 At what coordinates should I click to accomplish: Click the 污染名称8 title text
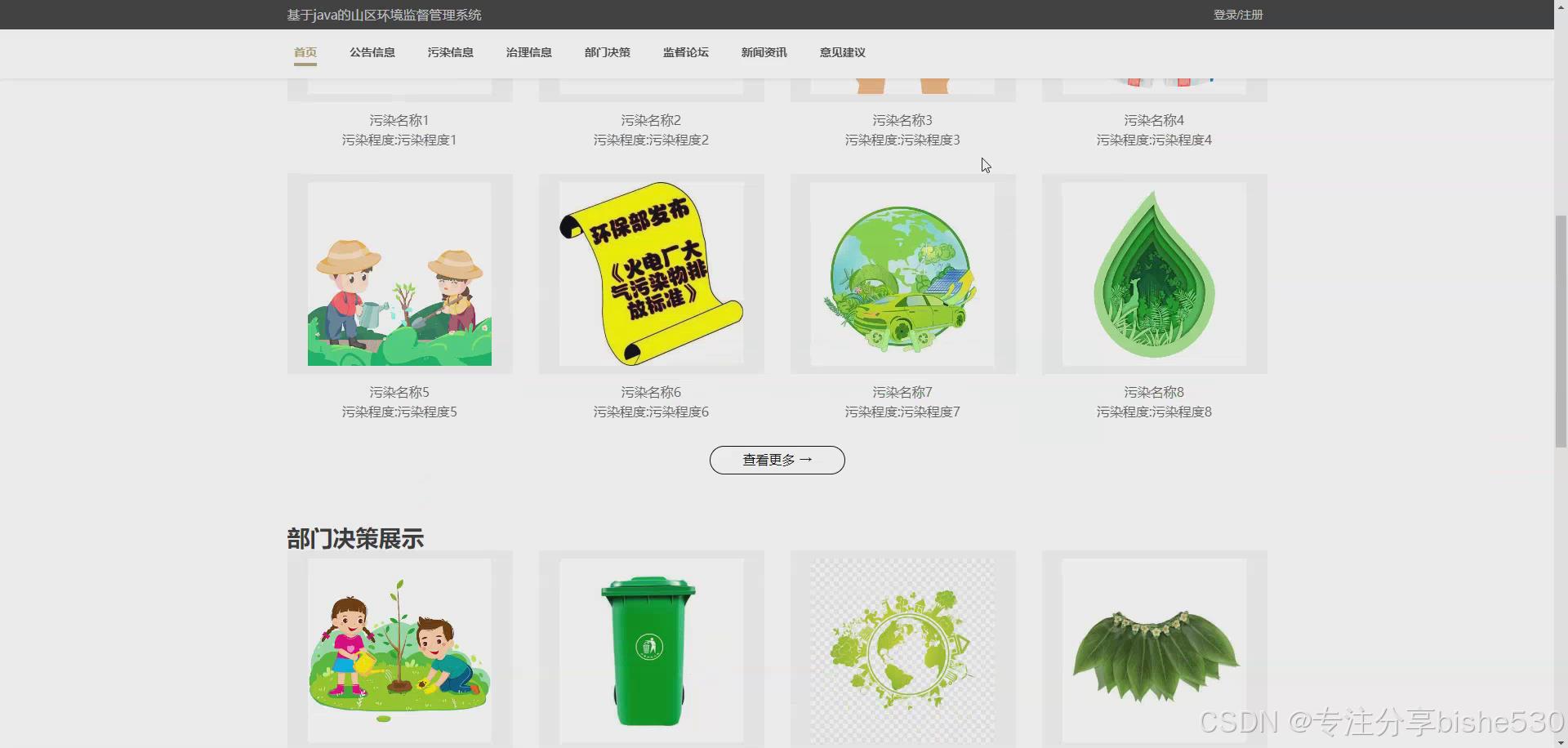click(1154, 392)
